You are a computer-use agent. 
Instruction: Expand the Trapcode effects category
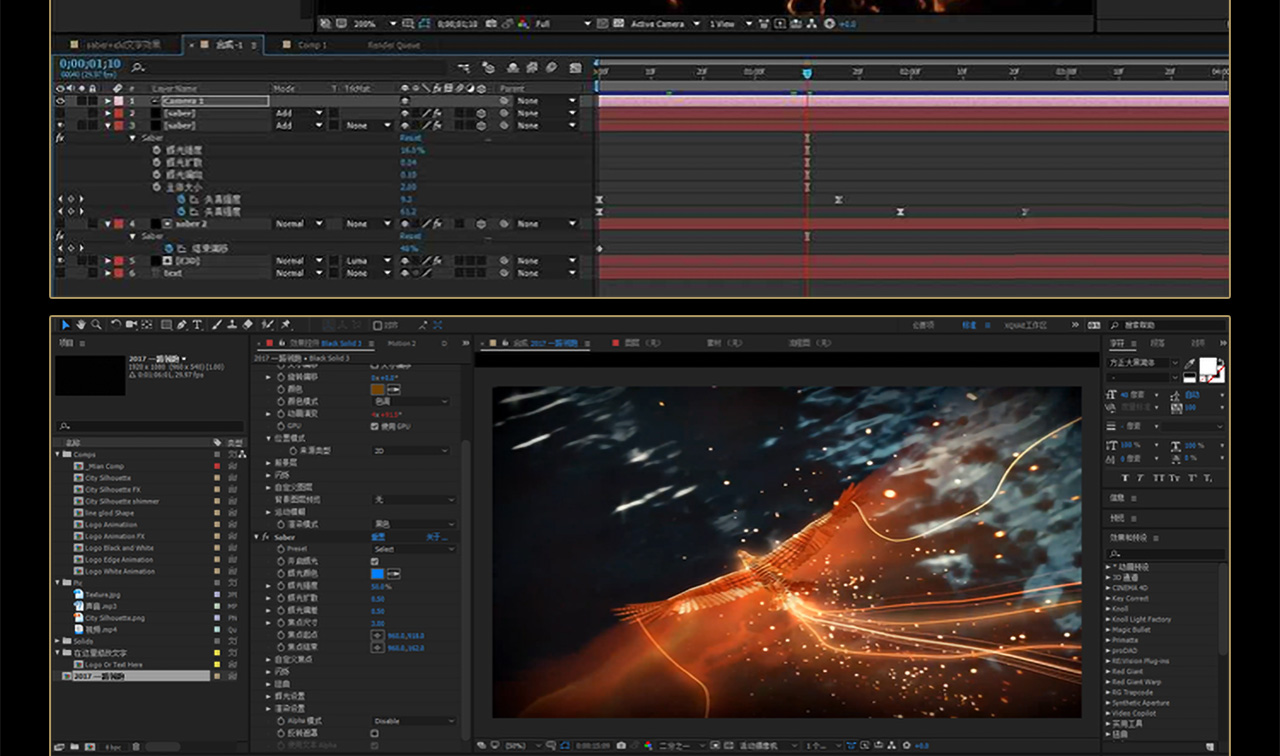click(x=1108, y=692)
